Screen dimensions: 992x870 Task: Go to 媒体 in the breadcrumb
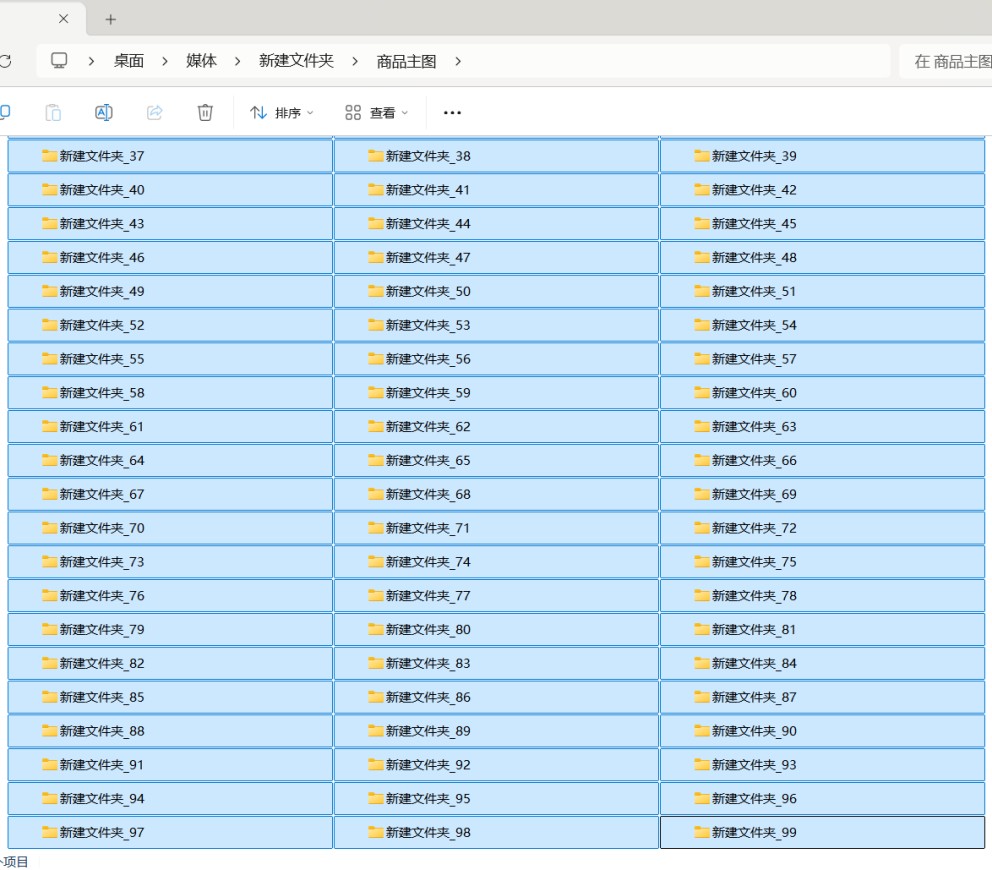pyautogui.click(x=201, y=61)
